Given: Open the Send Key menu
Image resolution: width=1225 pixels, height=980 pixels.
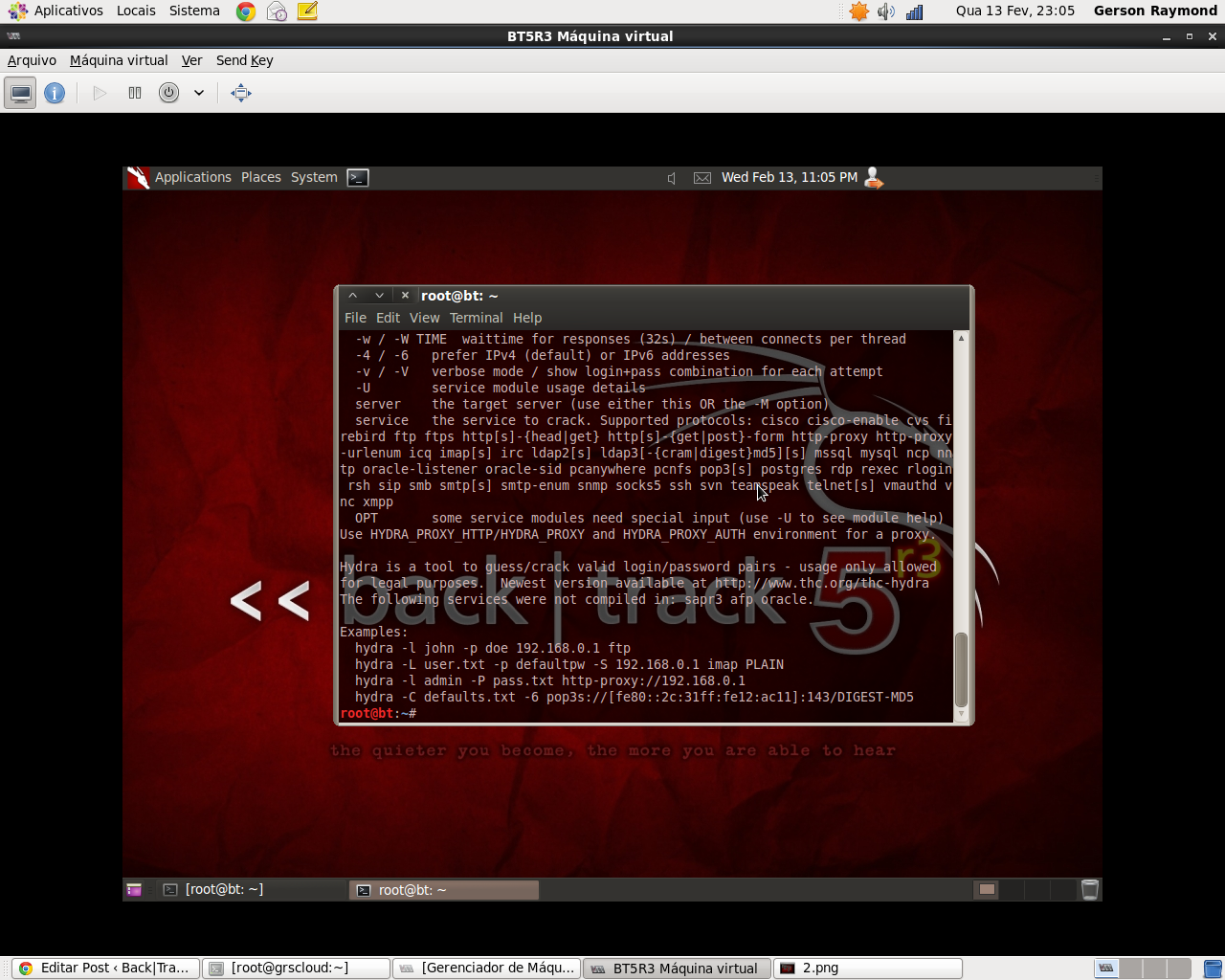Looking at the screenshot, I should tap(245, 60).
